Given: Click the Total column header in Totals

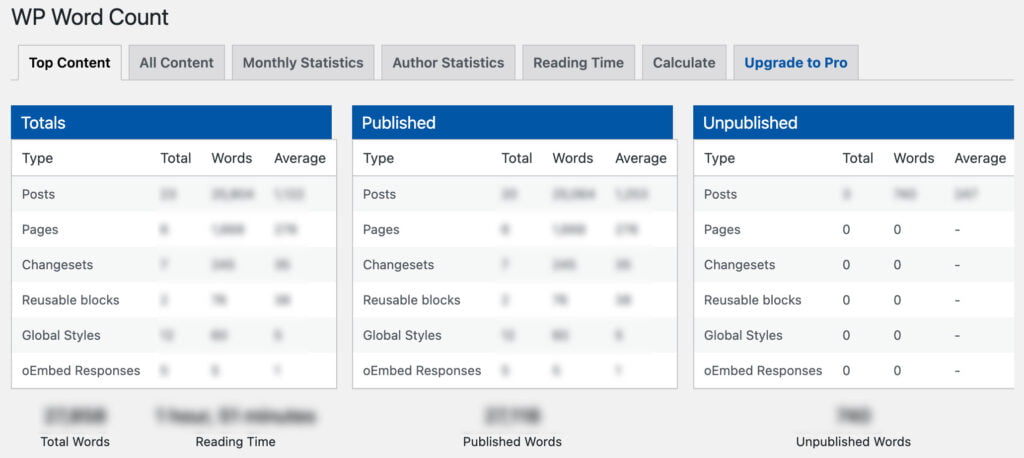Looking at the screenshot, I should coord(176,158).
